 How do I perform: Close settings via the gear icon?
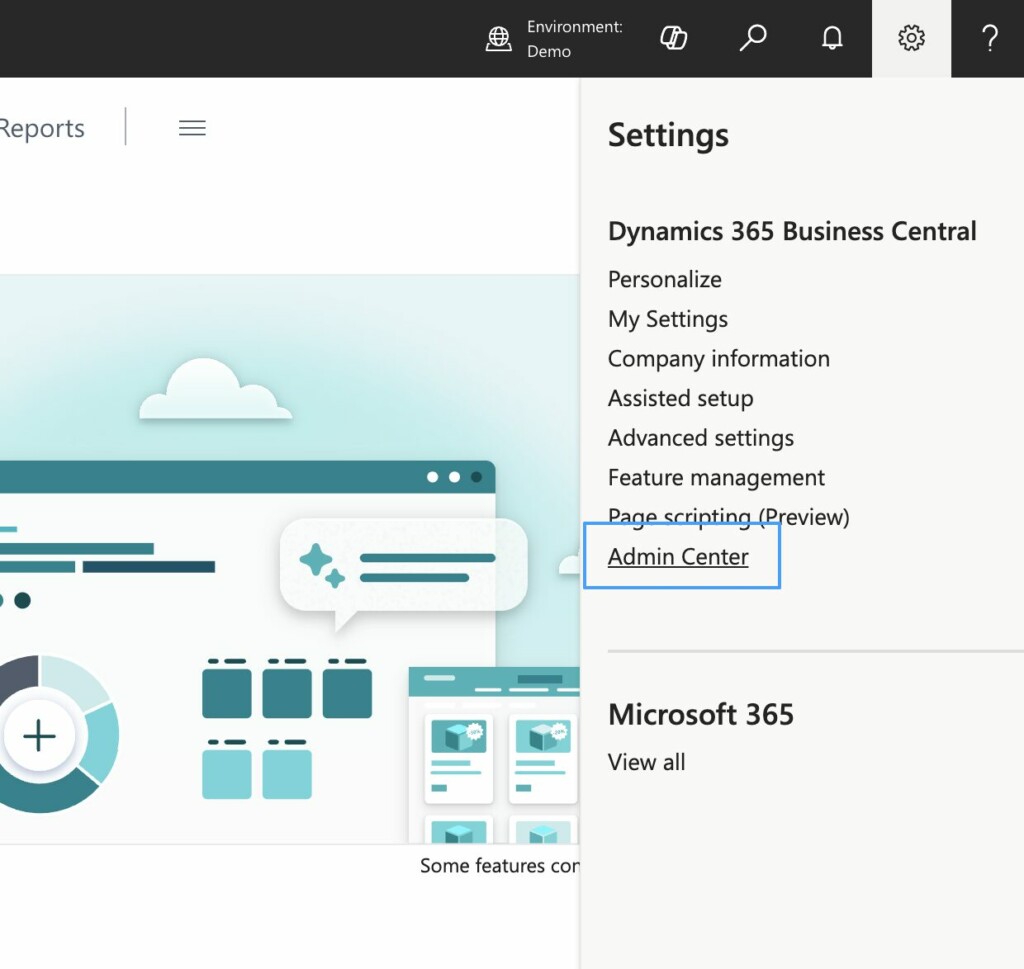910,39
